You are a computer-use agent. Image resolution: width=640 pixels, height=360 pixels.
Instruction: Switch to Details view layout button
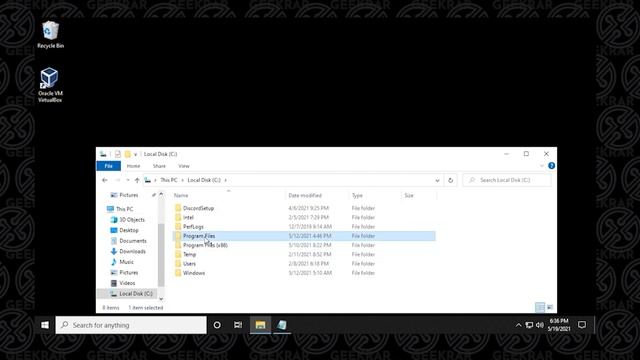tap(540, 307)
